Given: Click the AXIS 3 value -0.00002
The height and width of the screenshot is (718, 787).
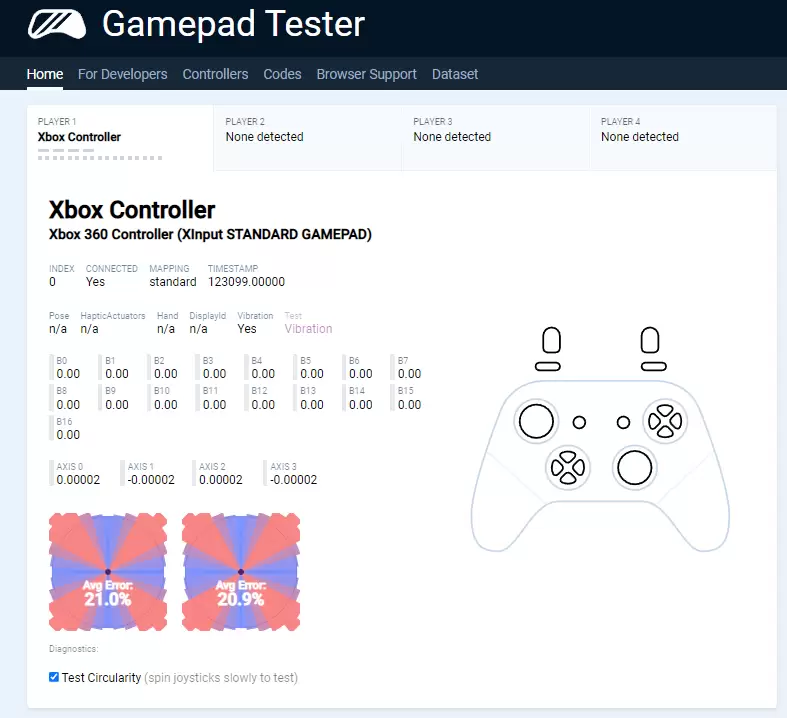Looking at the screenshot, I should 293,480.
